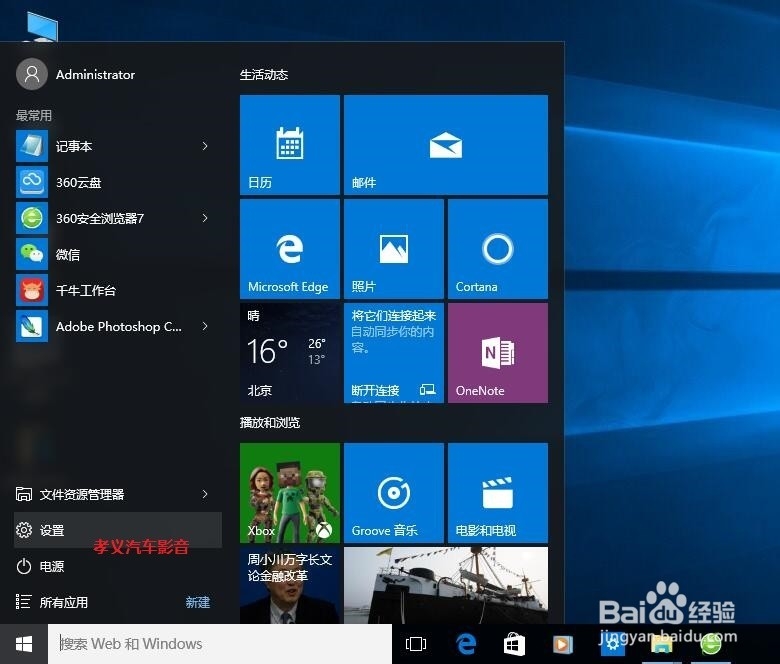Open the phone companion 断开连接 tile

tap(393, 353)
